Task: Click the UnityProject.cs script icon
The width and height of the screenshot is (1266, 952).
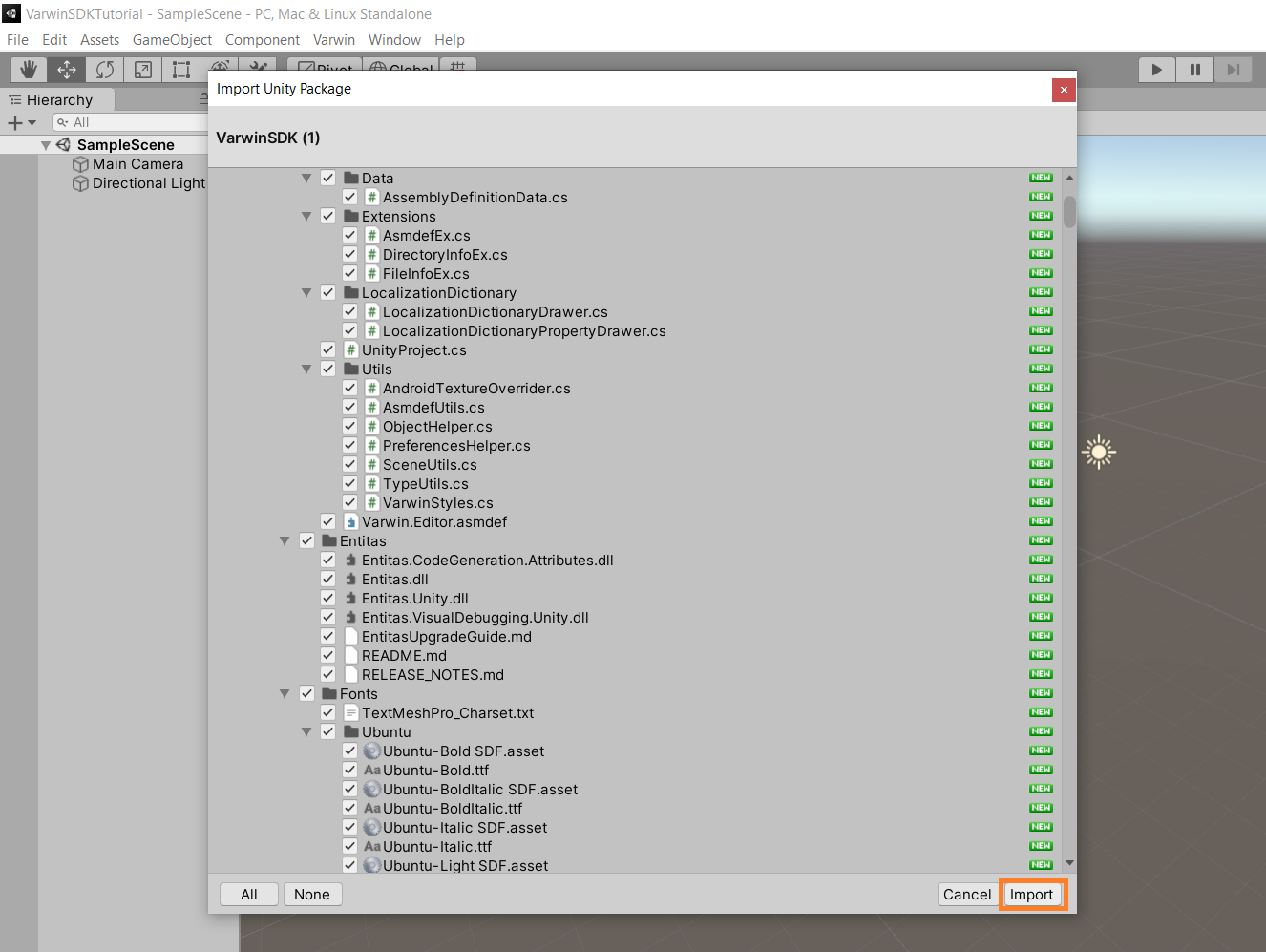Action: 351,349
